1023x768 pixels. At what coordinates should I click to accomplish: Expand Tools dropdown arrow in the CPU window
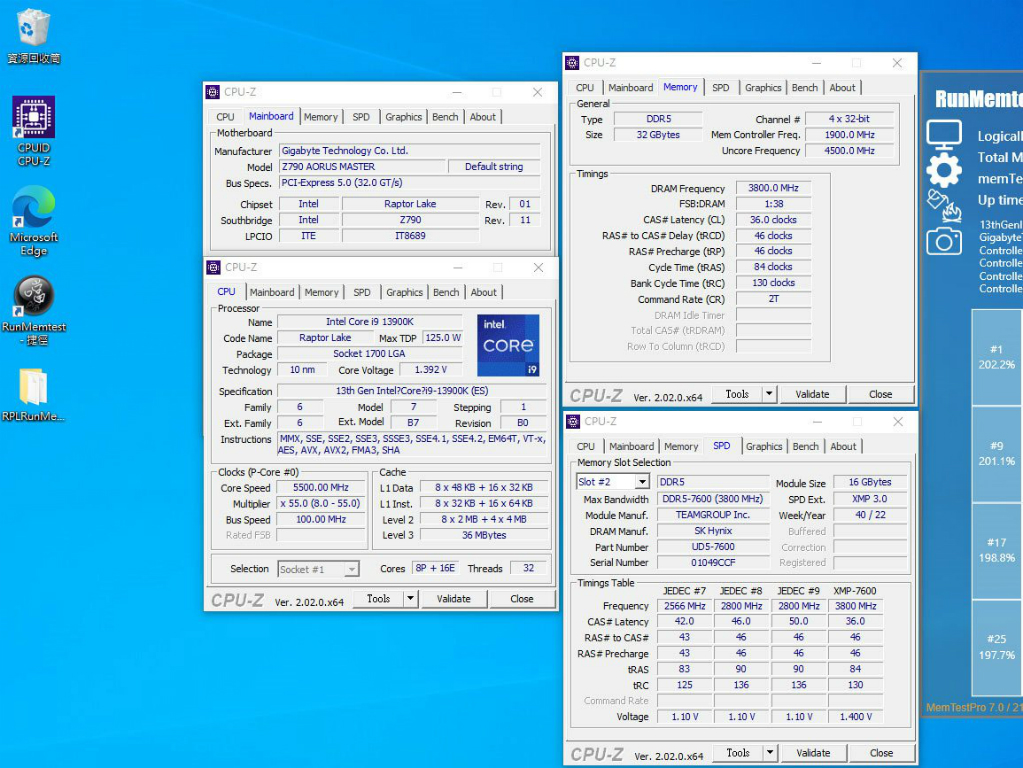click(x=410, y=599)
